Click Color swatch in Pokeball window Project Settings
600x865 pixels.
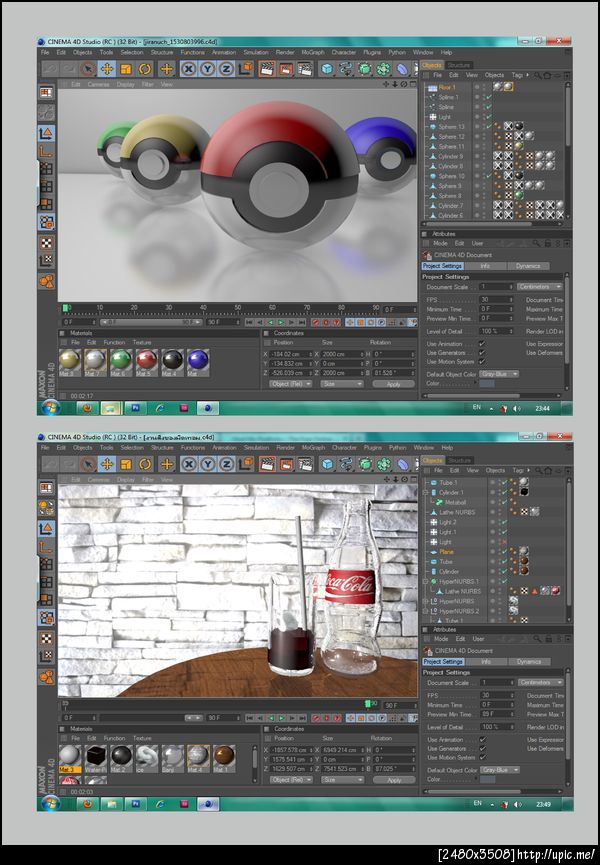(487, 383)
